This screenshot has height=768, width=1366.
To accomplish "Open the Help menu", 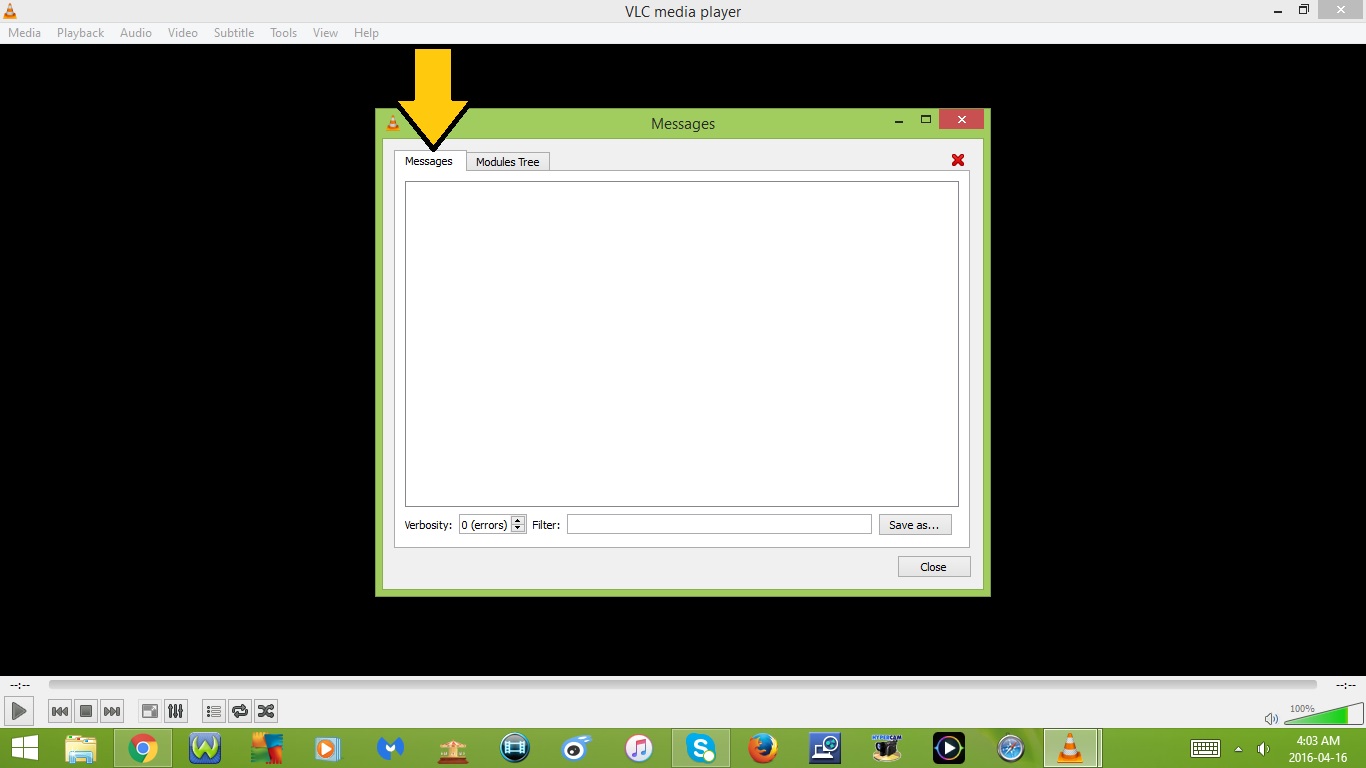I will (366, 33).
